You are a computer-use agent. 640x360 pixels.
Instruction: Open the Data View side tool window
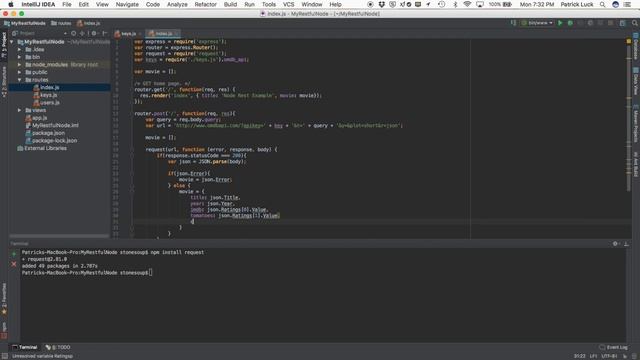636,82
